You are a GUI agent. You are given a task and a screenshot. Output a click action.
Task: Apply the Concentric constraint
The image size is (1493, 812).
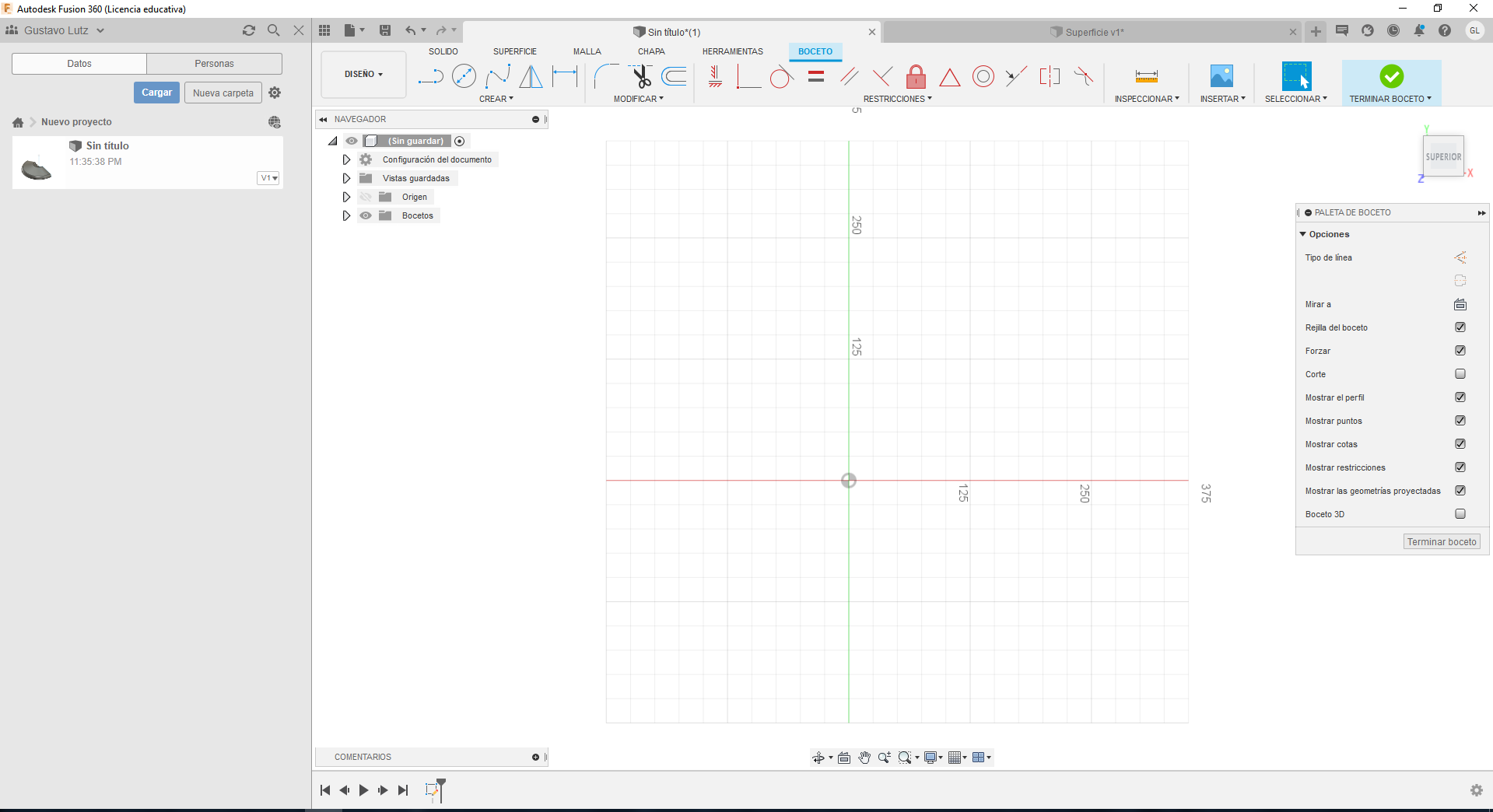[x=983, y=76]
